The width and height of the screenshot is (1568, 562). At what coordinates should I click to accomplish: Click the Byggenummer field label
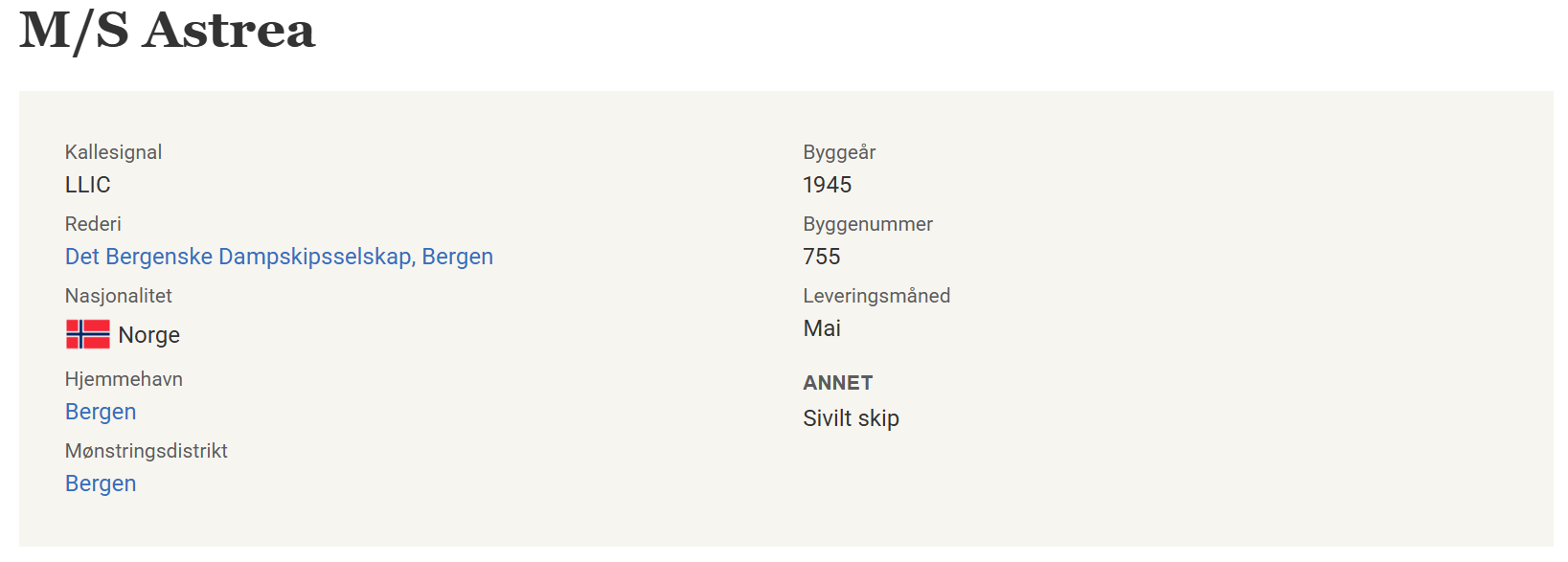[x=868, y=224]
